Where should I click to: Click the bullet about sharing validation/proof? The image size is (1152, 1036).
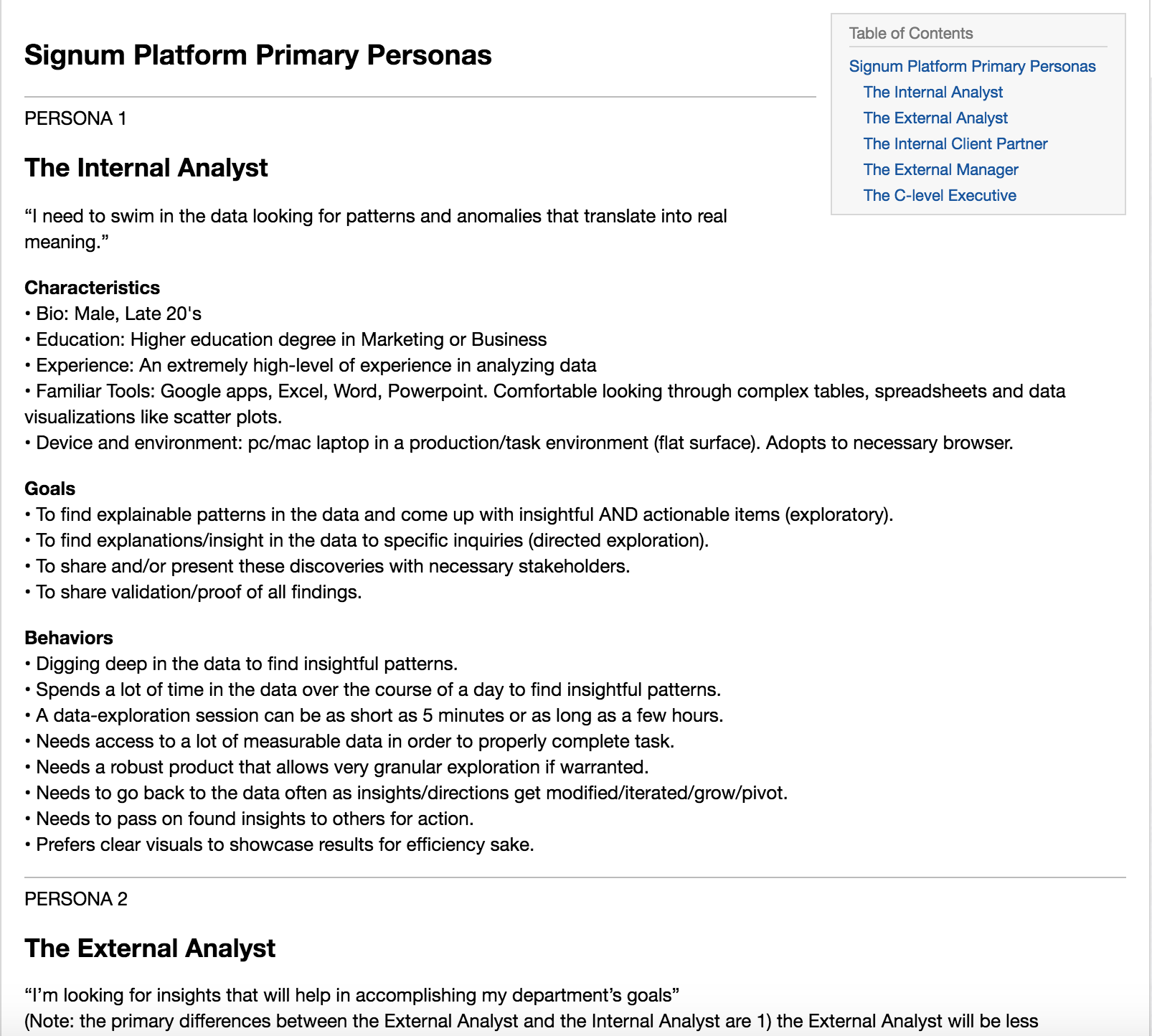[x=193, y=592]
